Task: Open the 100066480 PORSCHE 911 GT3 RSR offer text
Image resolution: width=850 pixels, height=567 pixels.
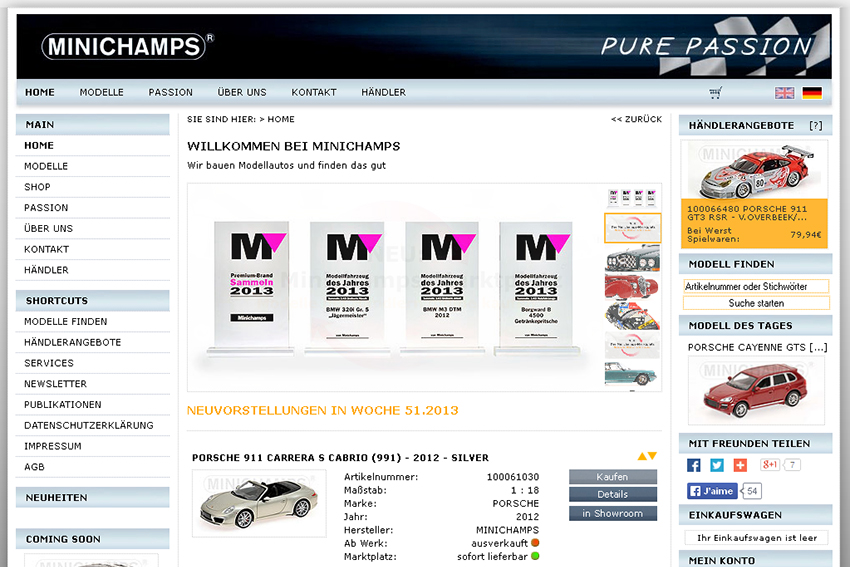Action: coord(747,213)
